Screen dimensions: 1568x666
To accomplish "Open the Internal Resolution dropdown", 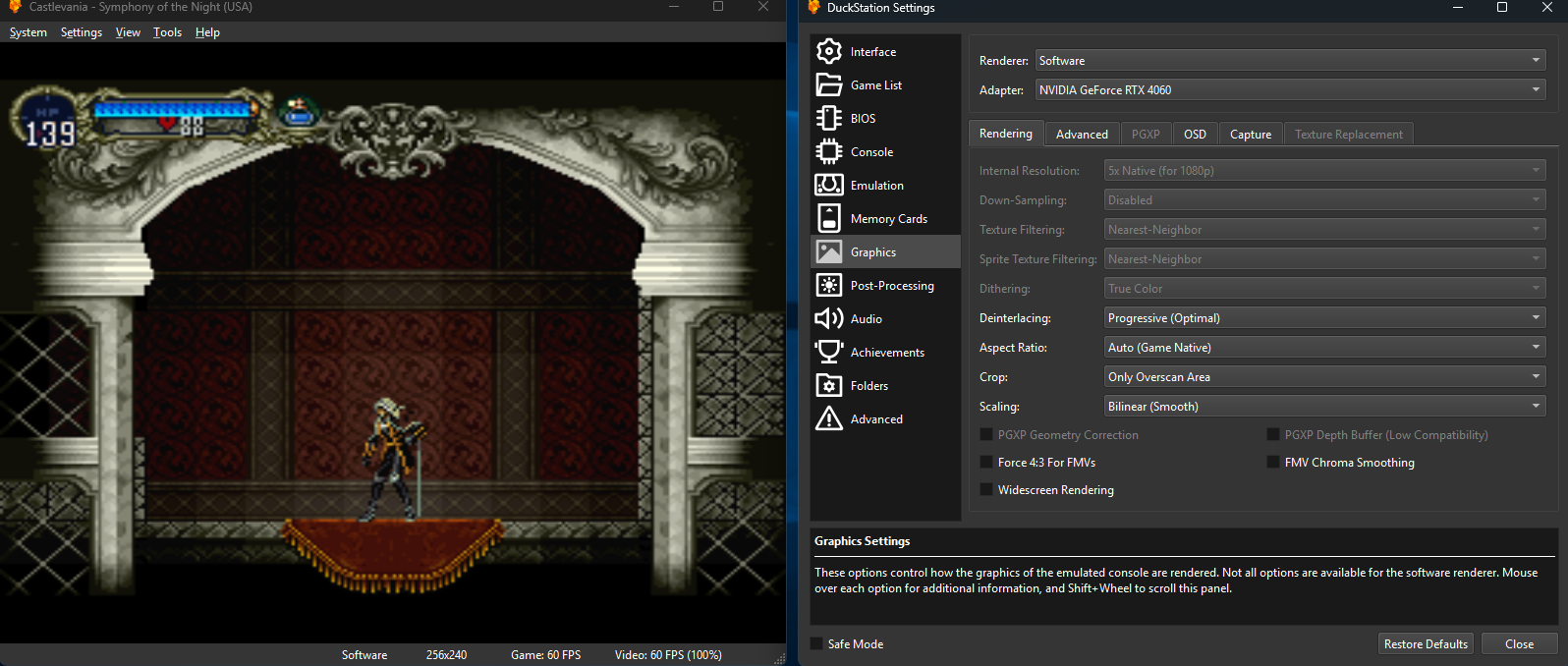I will coord(1325,170).
